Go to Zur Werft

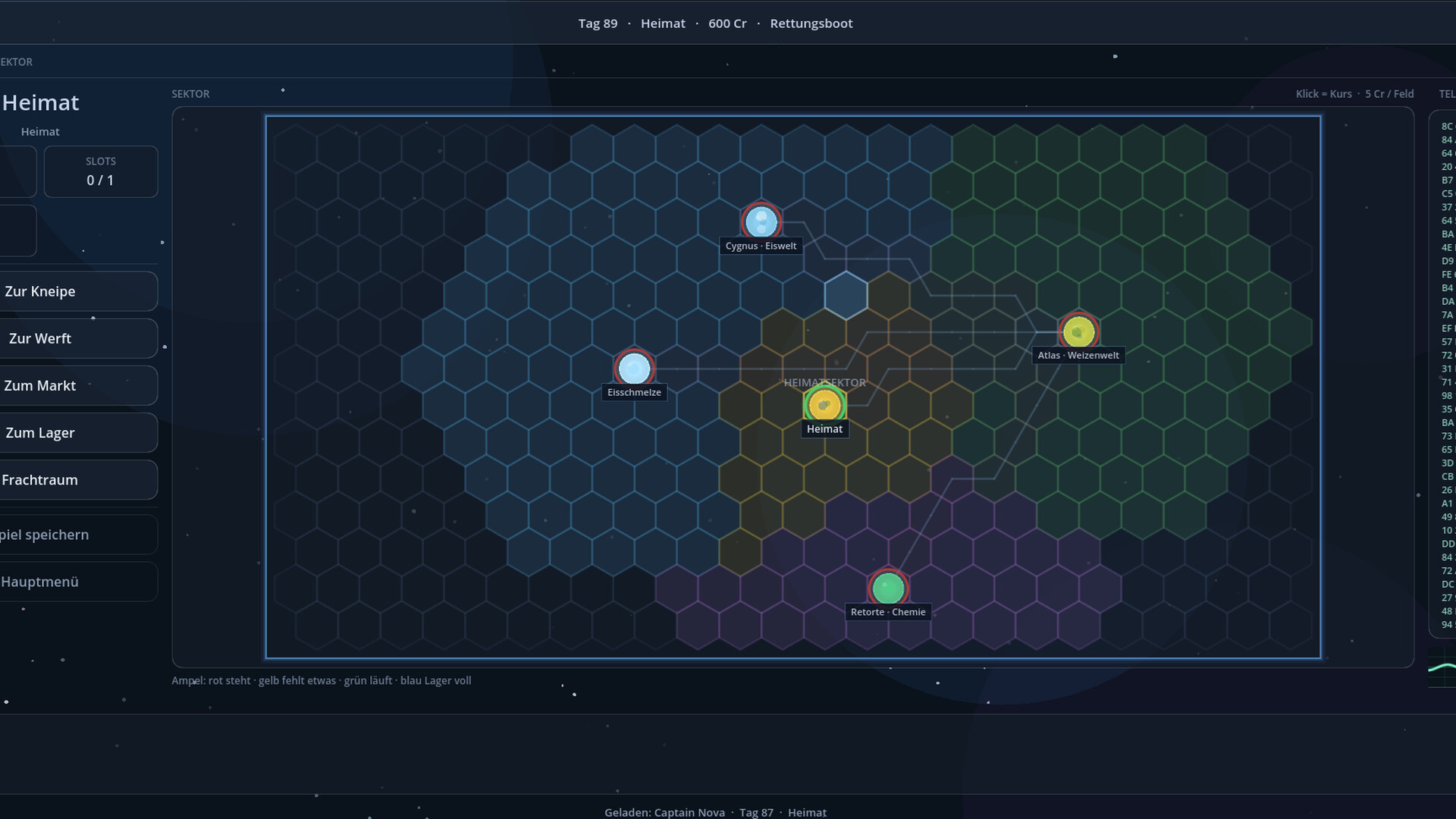coord(79,338)
